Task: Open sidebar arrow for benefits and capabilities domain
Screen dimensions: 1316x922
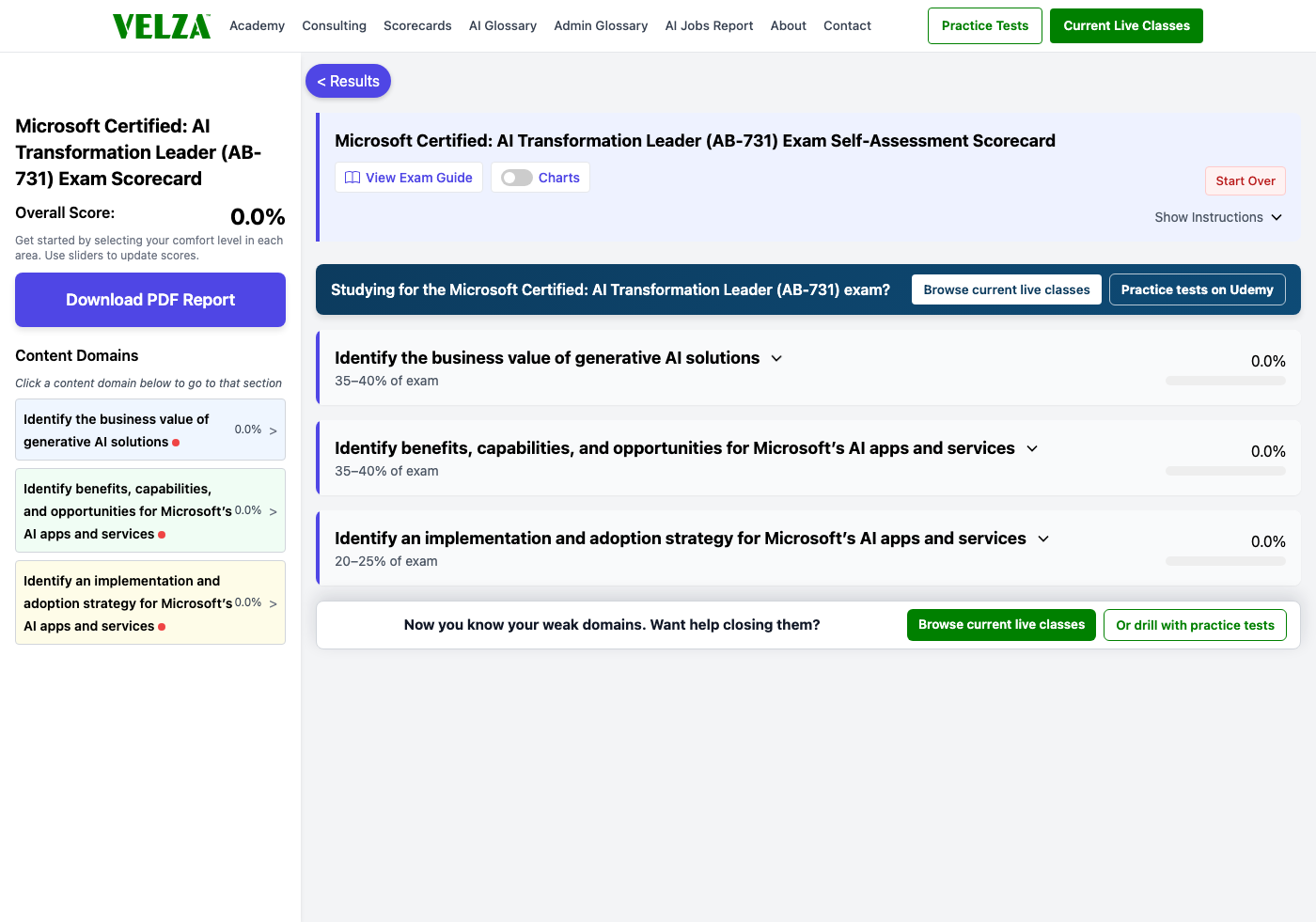Action: pos(273,511)
